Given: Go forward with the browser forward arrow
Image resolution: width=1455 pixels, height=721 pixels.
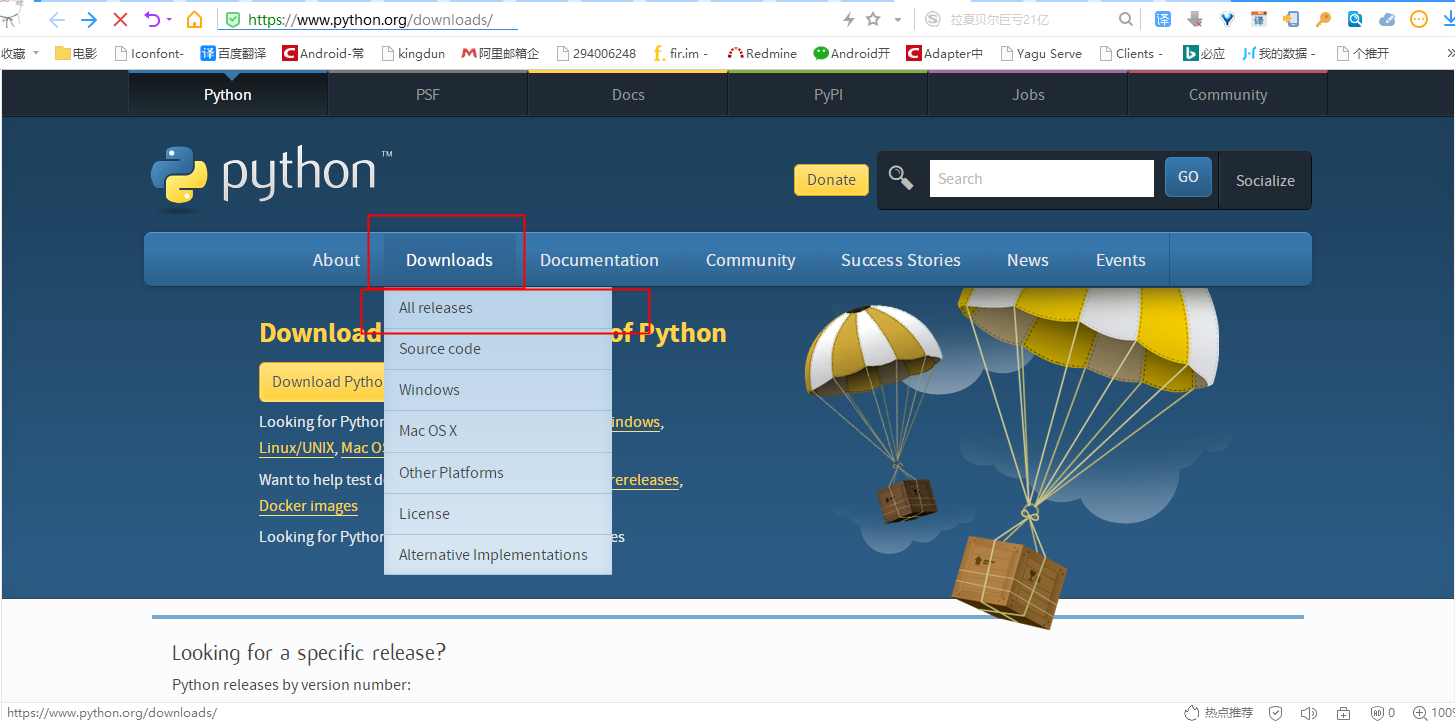Looking at the screenshot, I should [x=89, y=19].
